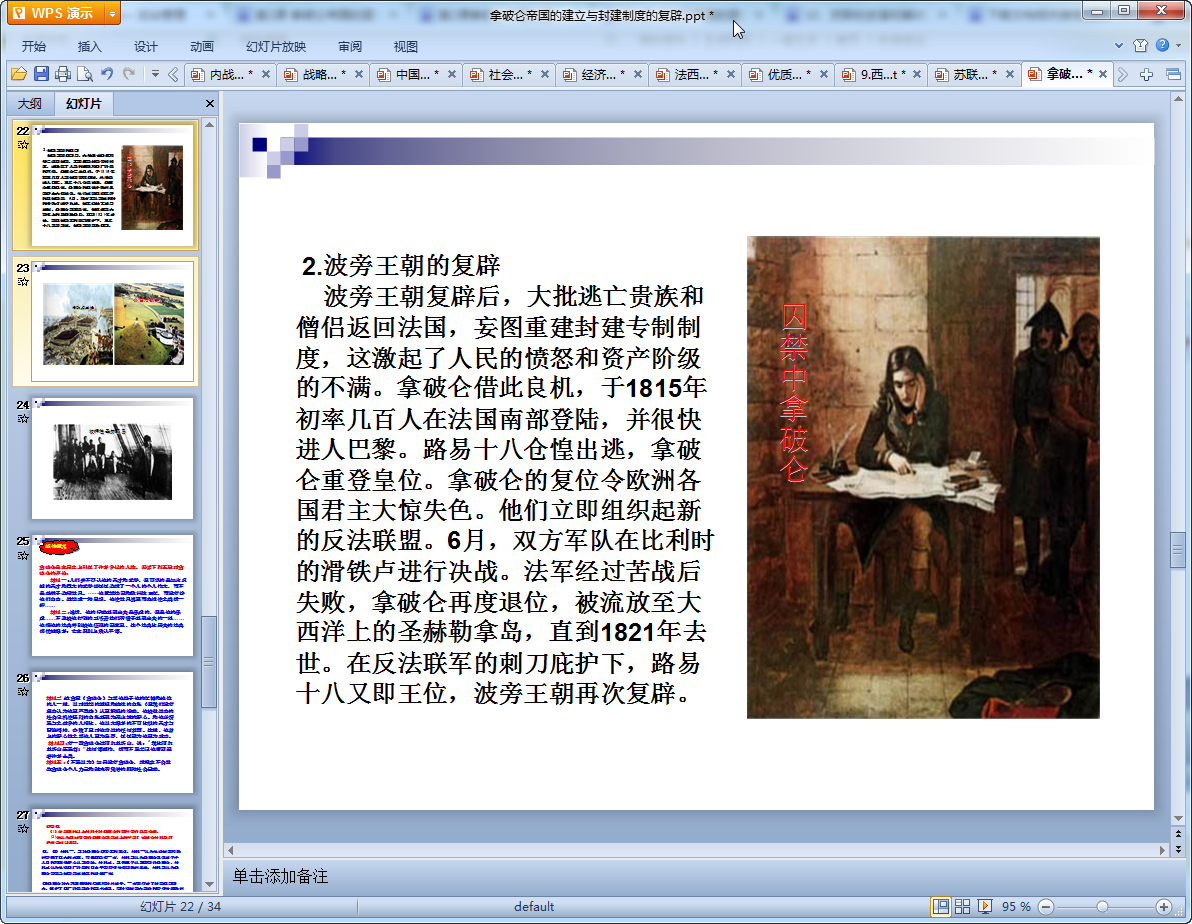Select slide 22 thumbnail
Image resolution: width=1192 pixels, height=924 pixels.
pyautogui.click(x=113, y=186)
